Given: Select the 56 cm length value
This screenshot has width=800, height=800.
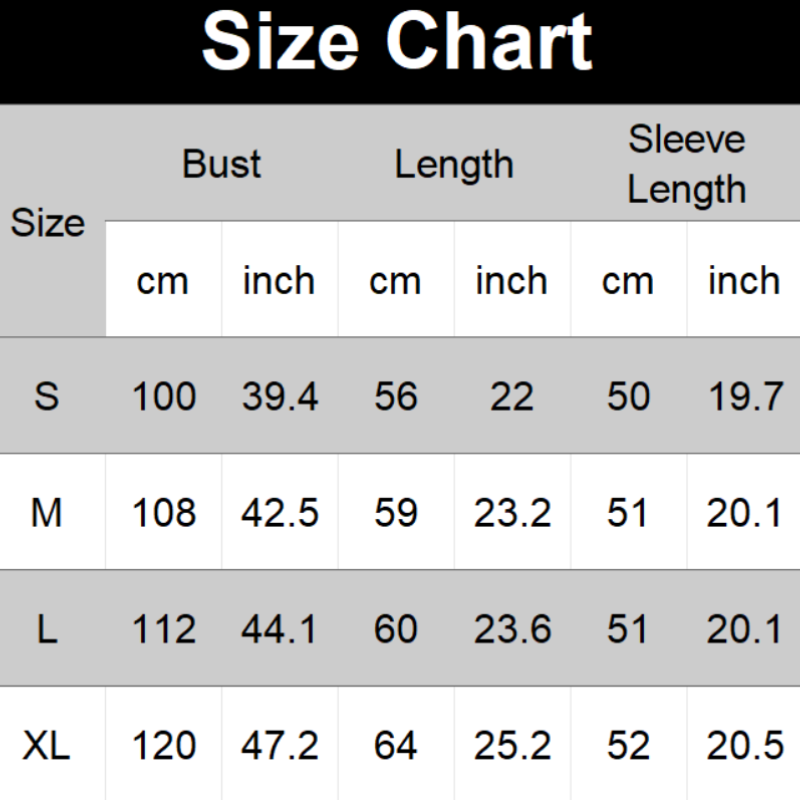Looking at the screenshot, I should click(396, 397).
